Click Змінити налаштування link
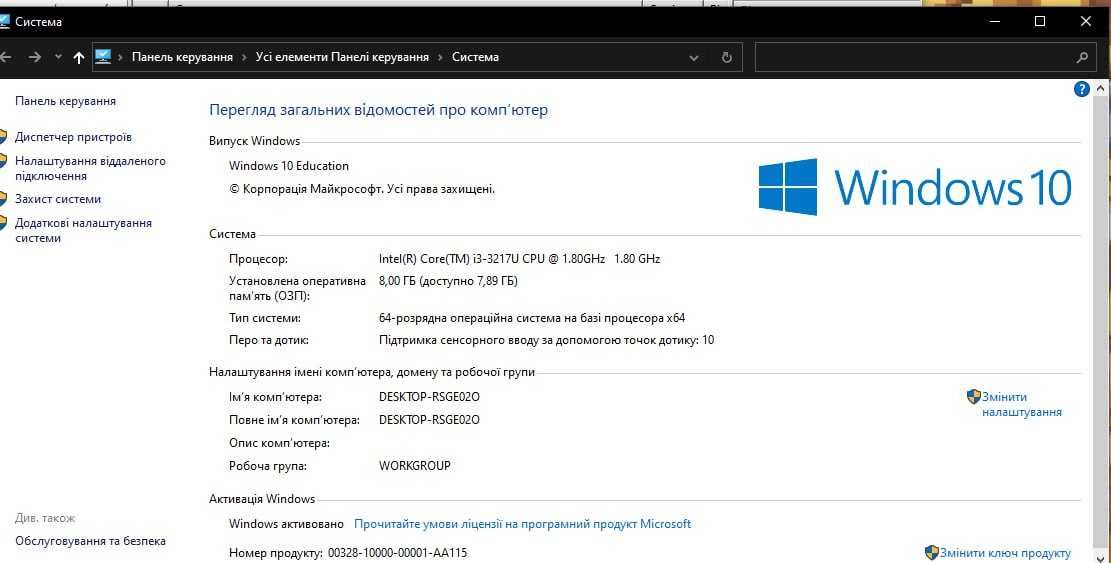 tap(1022, 404)
